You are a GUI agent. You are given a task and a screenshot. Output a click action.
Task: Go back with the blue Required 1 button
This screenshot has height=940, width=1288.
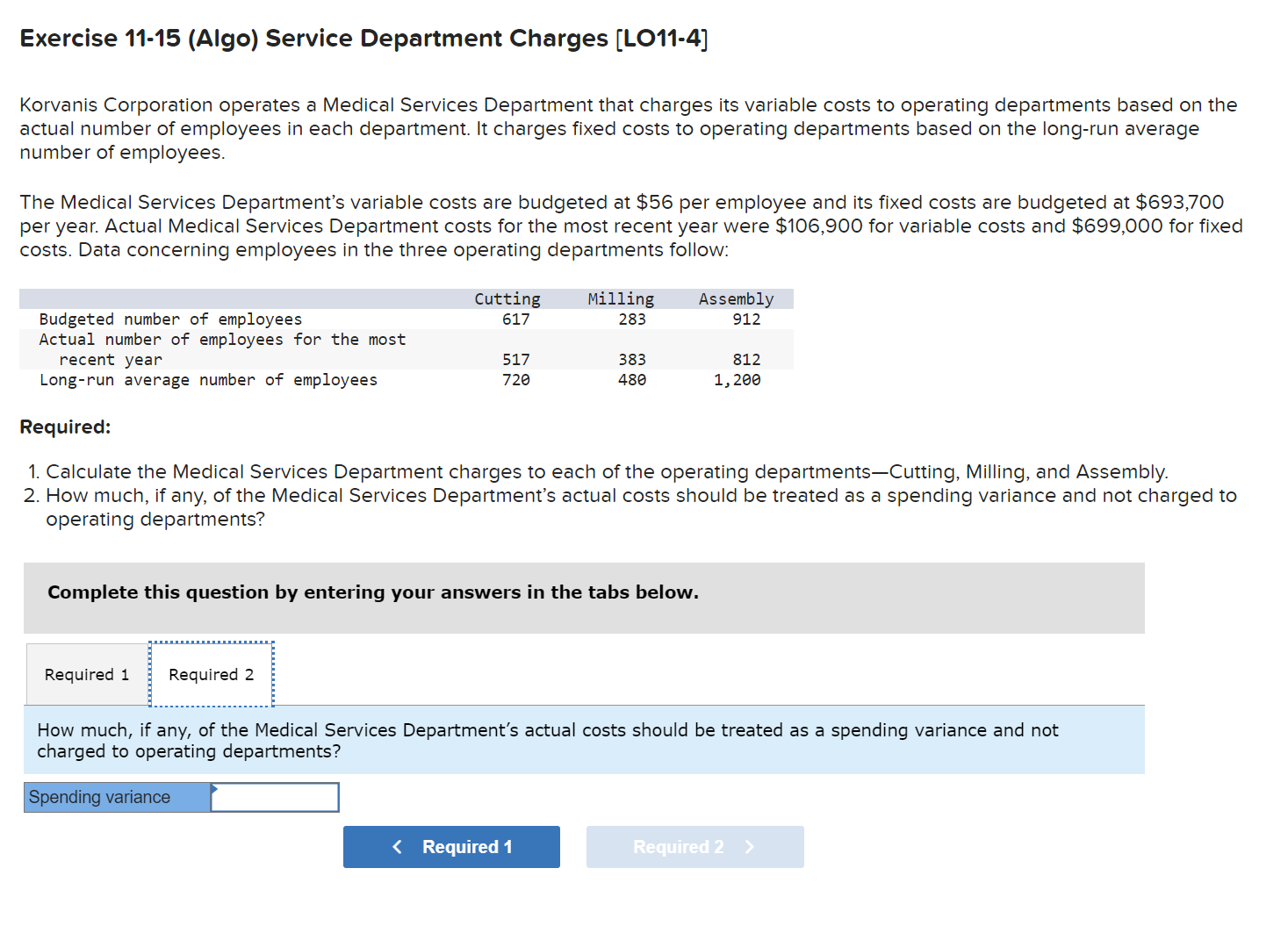[x=451, y=847]
